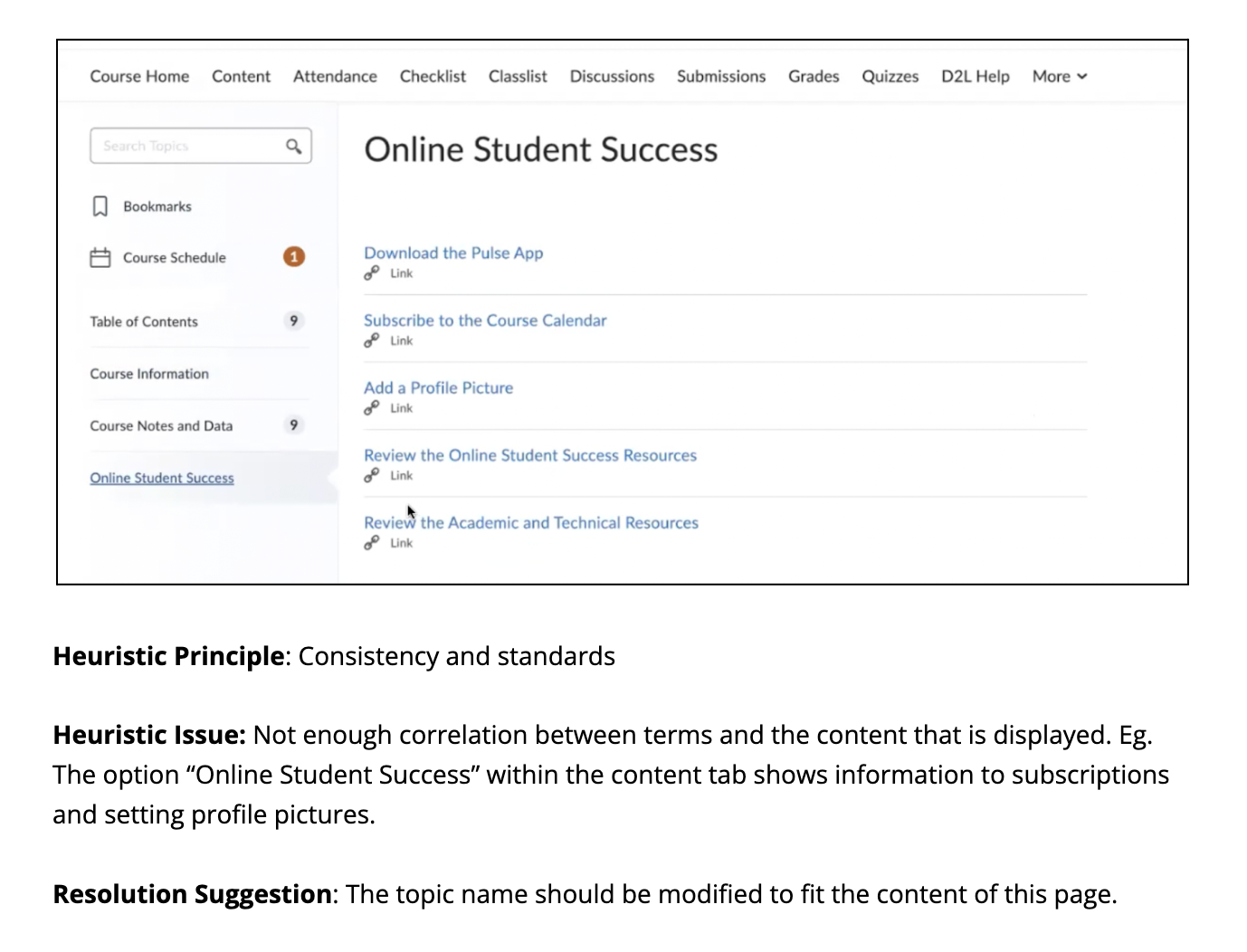Click the Bookmarks ribbon icon

tap(100, 206)
